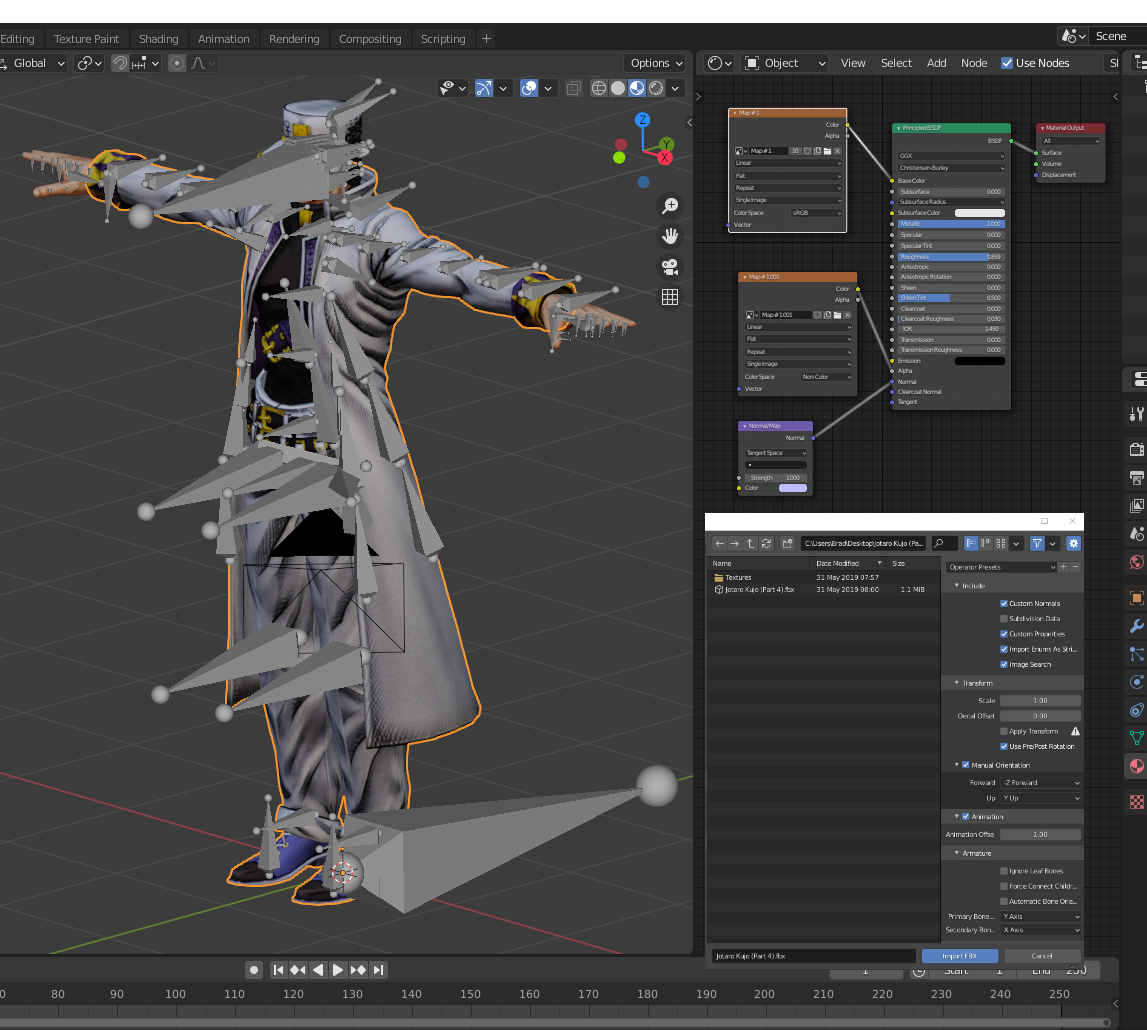Toggle the Use Nodes checkbox

coord(1007,63)
